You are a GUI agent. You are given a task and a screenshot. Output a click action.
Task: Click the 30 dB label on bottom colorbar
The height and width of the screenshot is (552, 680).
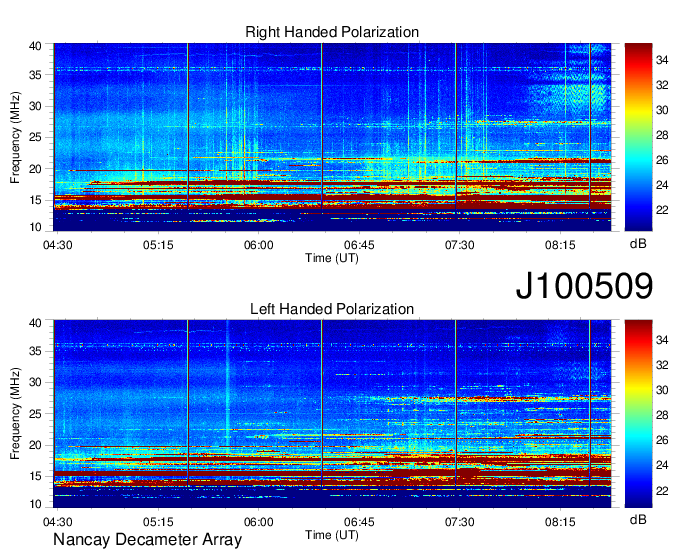point(662,390)
